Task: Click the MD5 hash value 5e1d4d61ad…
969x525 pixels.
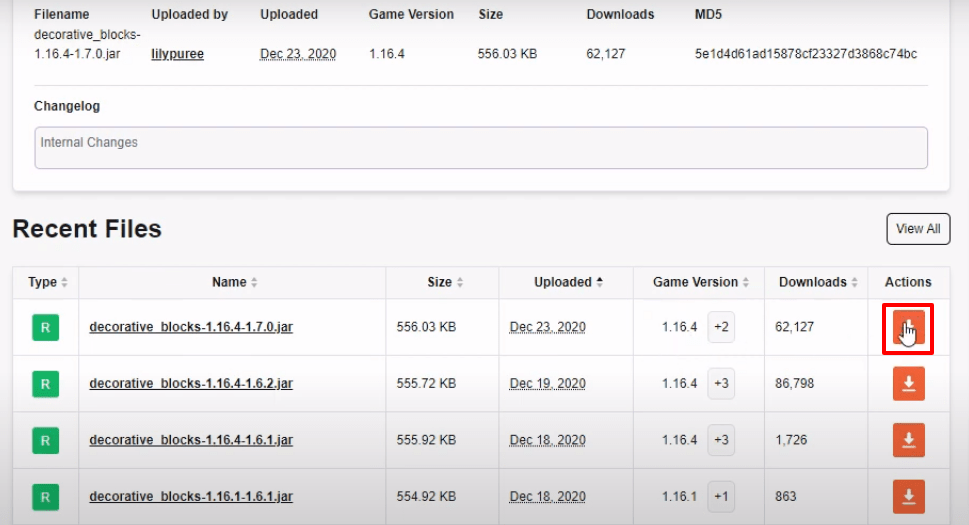Action: [x=806, y=54]
